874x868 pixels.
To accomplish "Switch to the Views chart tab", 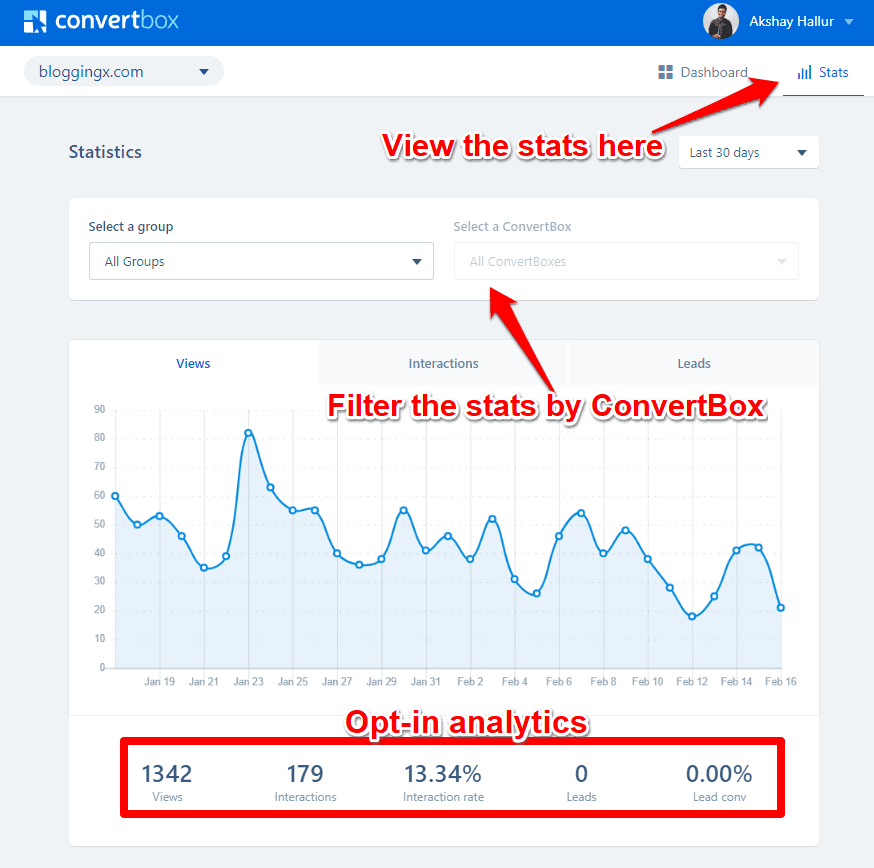I will click(193, 363).
